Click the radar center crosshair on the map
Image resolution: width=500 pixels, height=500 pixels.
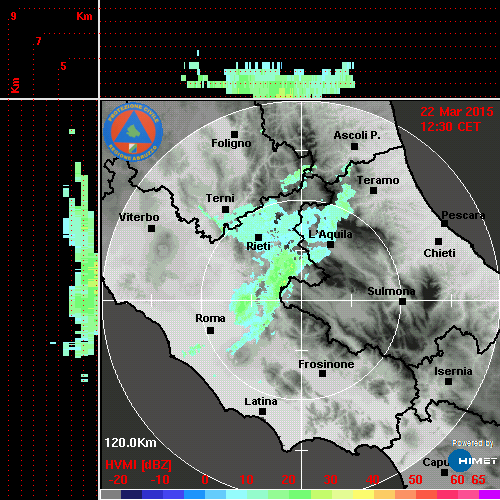click(301, 300)
